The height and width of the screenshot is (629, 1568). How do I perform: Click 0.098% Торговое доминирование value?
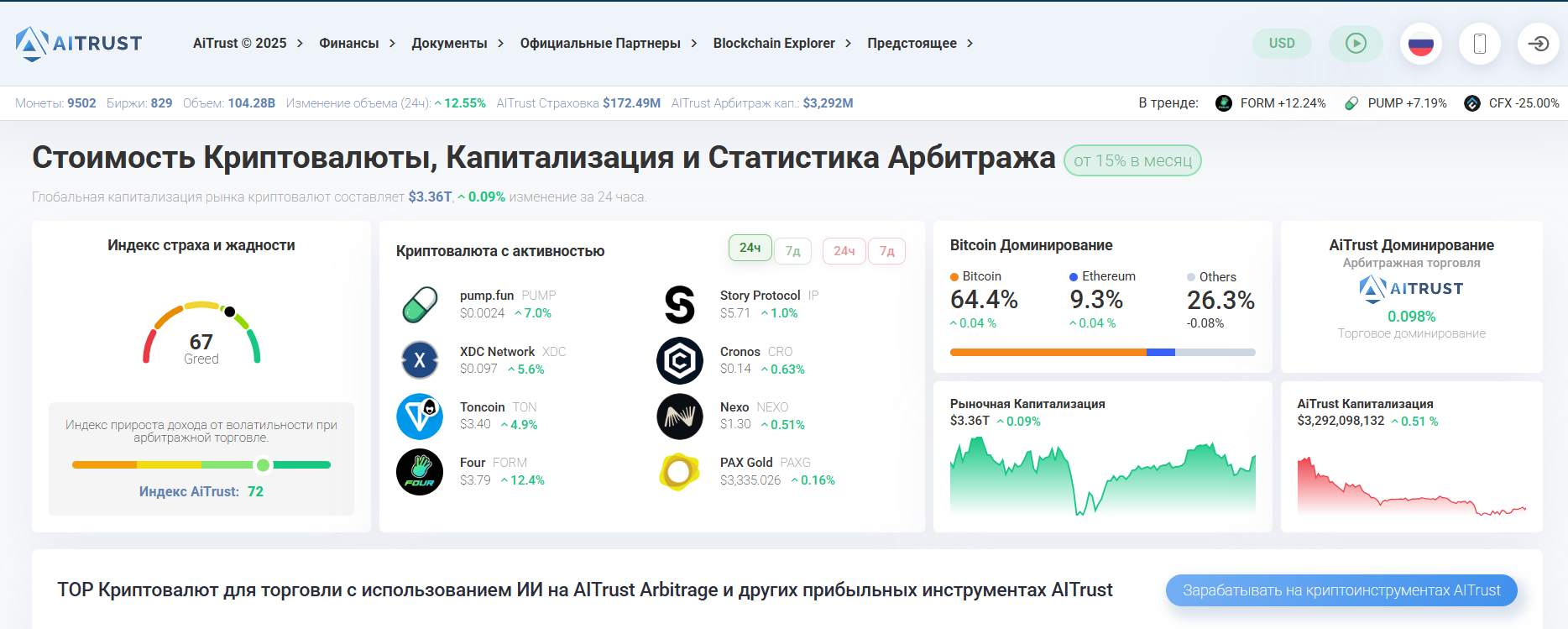click(1412, 317)
